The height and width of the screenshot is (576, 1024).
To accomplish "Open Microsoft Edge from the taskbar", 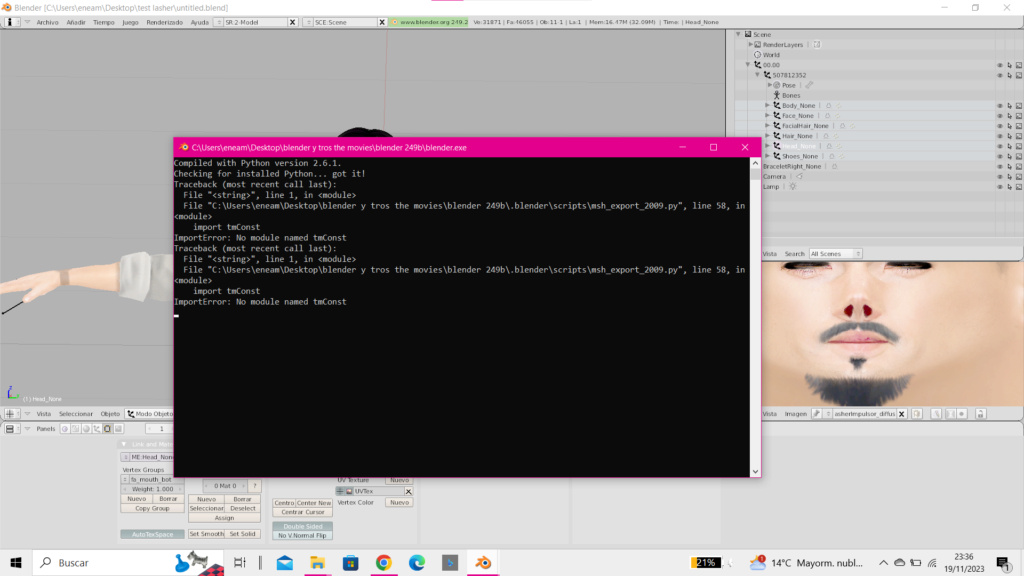I will (x=417, y=562).
